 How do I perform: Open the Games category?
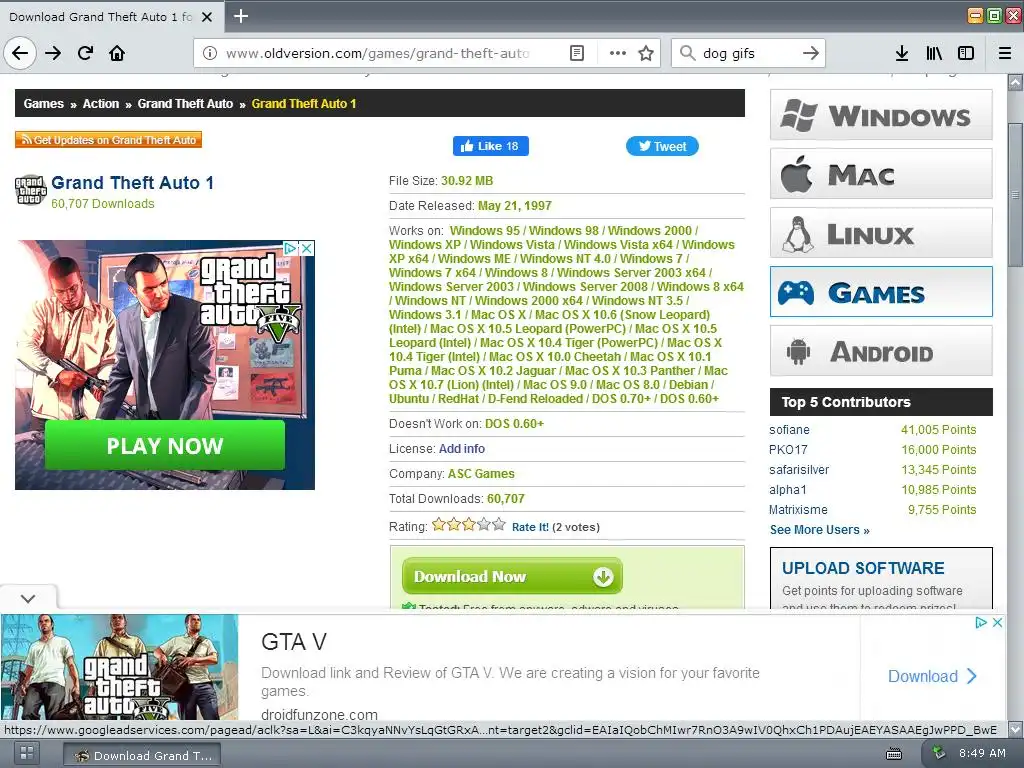click(881, 292)
